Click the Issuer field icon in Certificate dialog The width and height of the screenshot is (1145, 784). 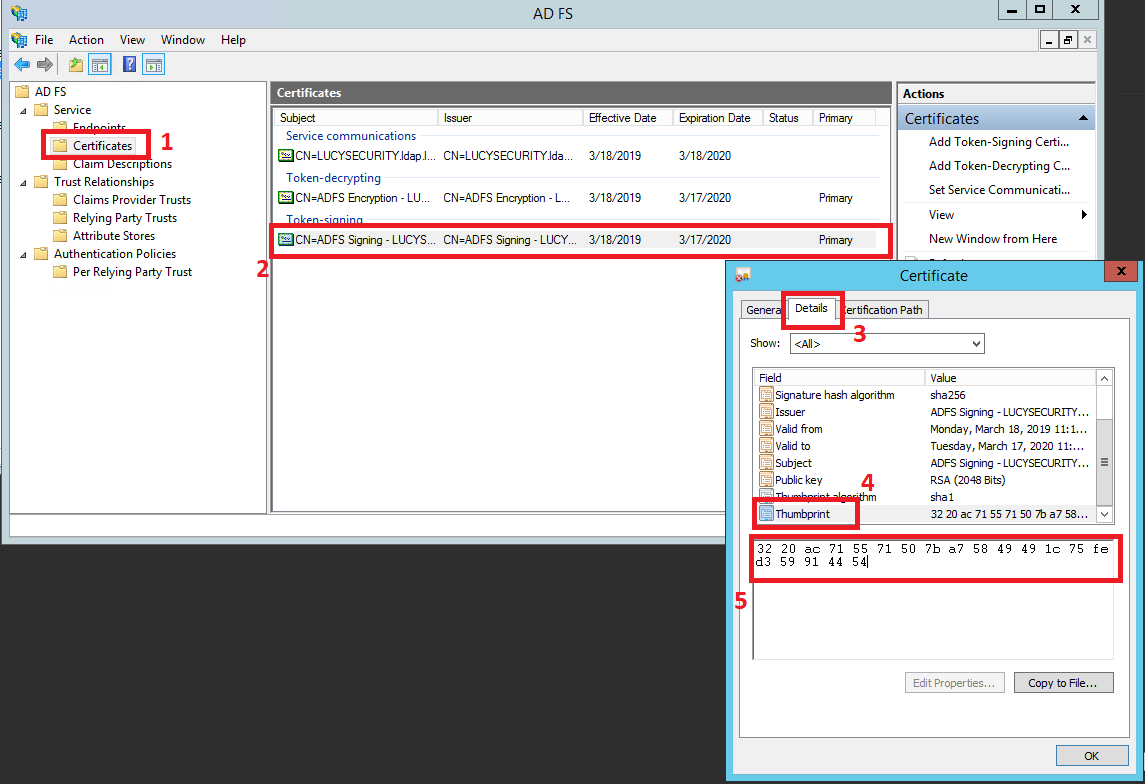tap(766, 412)
